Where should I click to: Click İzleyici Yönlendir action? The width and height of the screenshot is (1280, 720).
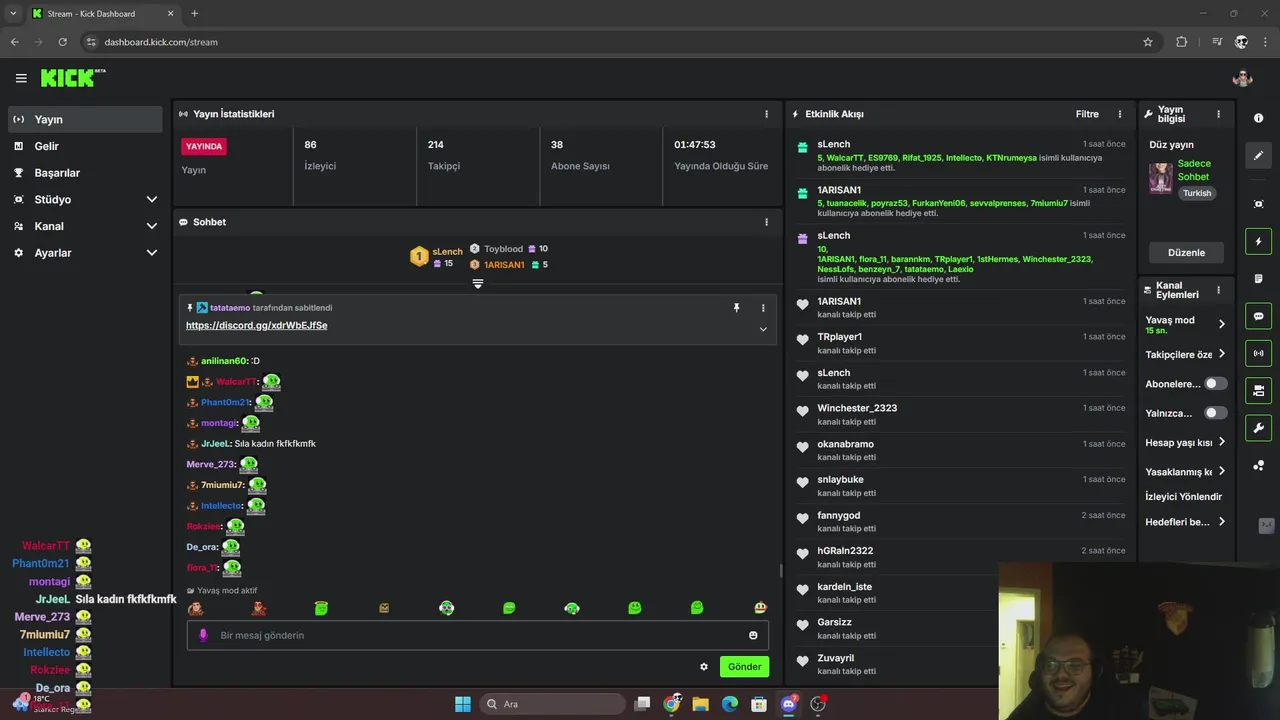(x=1184, y=496)
